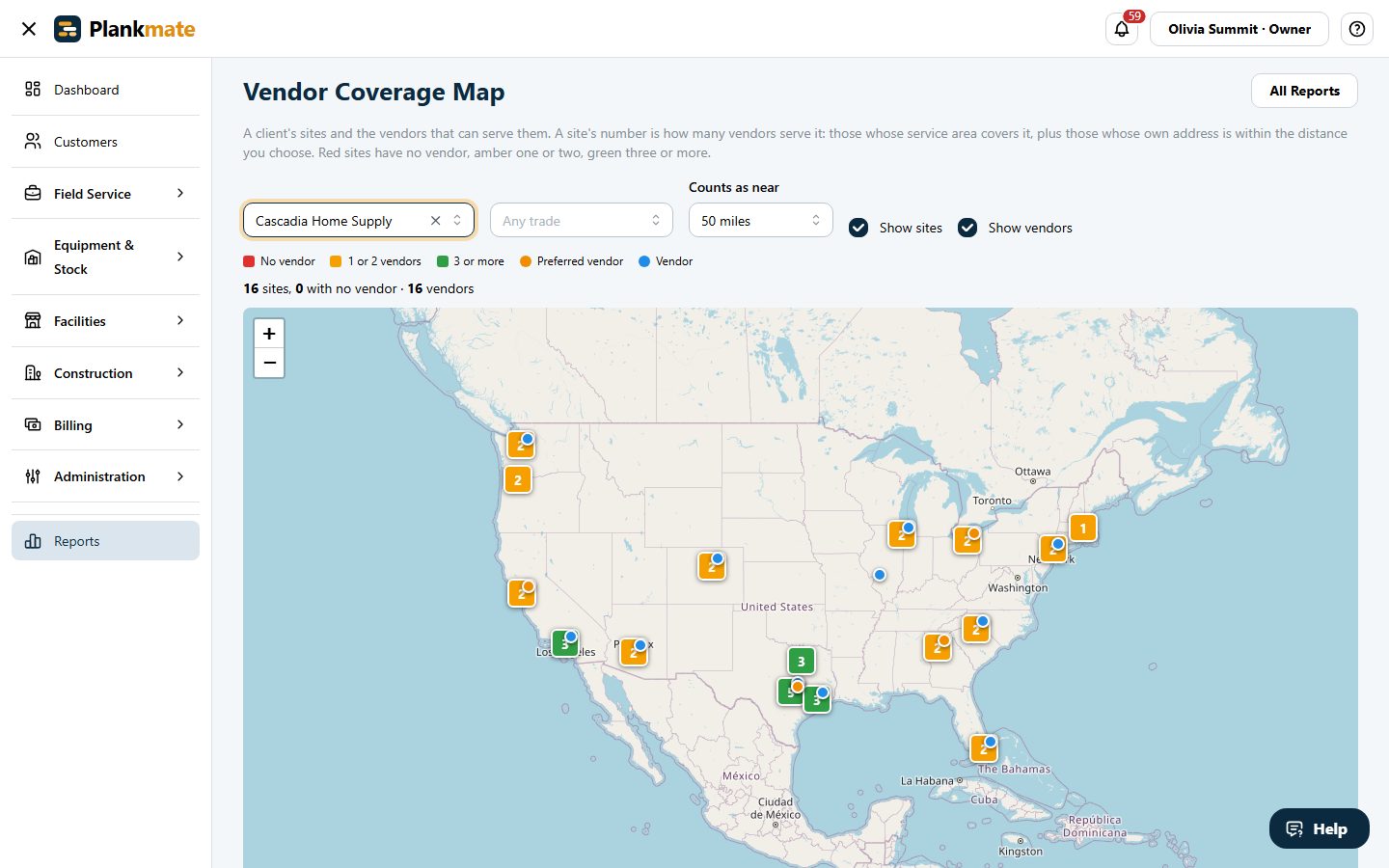Open the help question mark icon
1389x868 pixels.
pos(1357,29)
